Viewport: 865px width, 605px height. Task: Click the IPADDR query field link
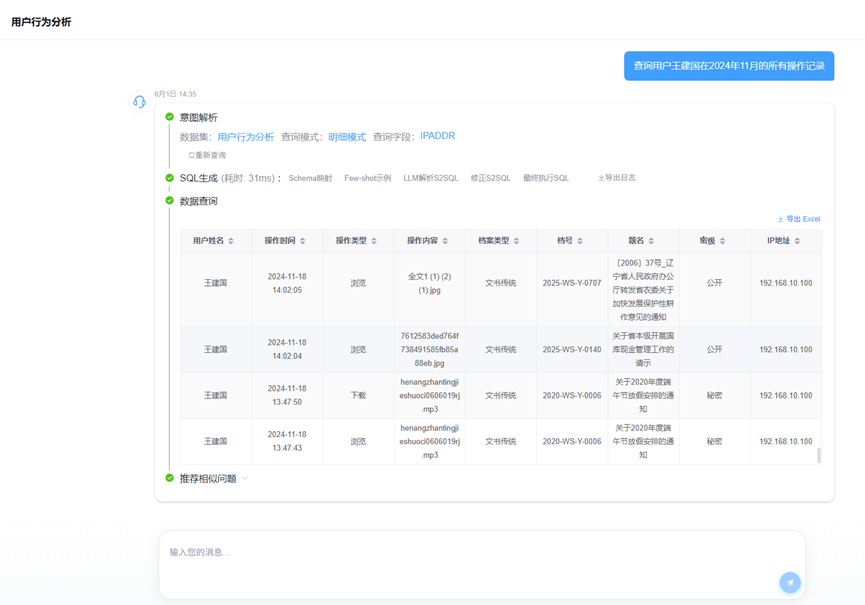tap(437, 136)
